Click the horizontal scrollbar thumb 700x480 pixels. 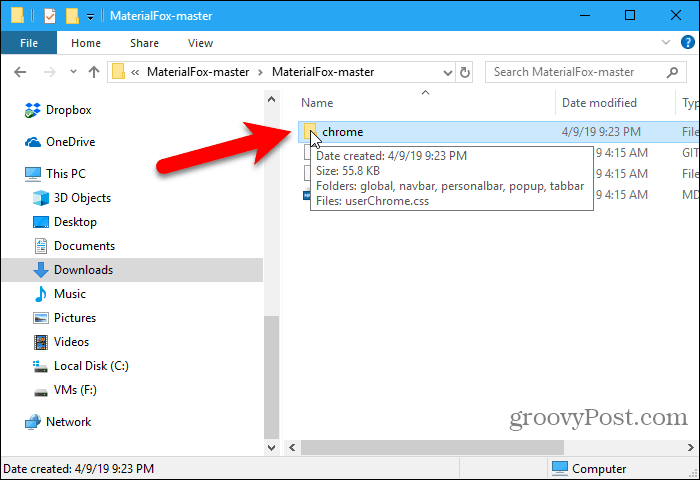click(x=432, y=447)
